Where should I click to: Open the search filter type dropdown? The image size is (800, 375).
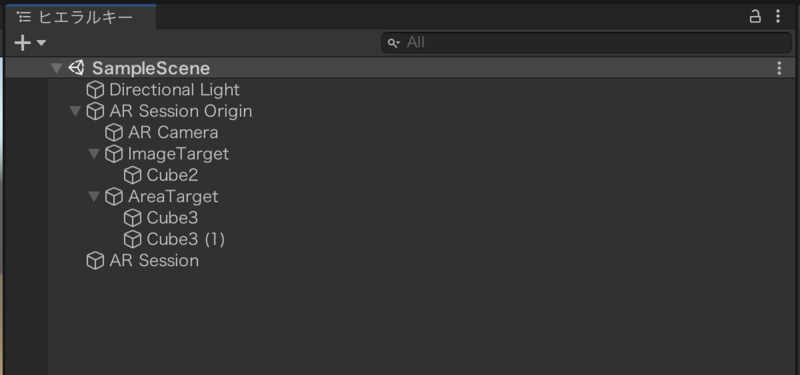click(393, 43)
